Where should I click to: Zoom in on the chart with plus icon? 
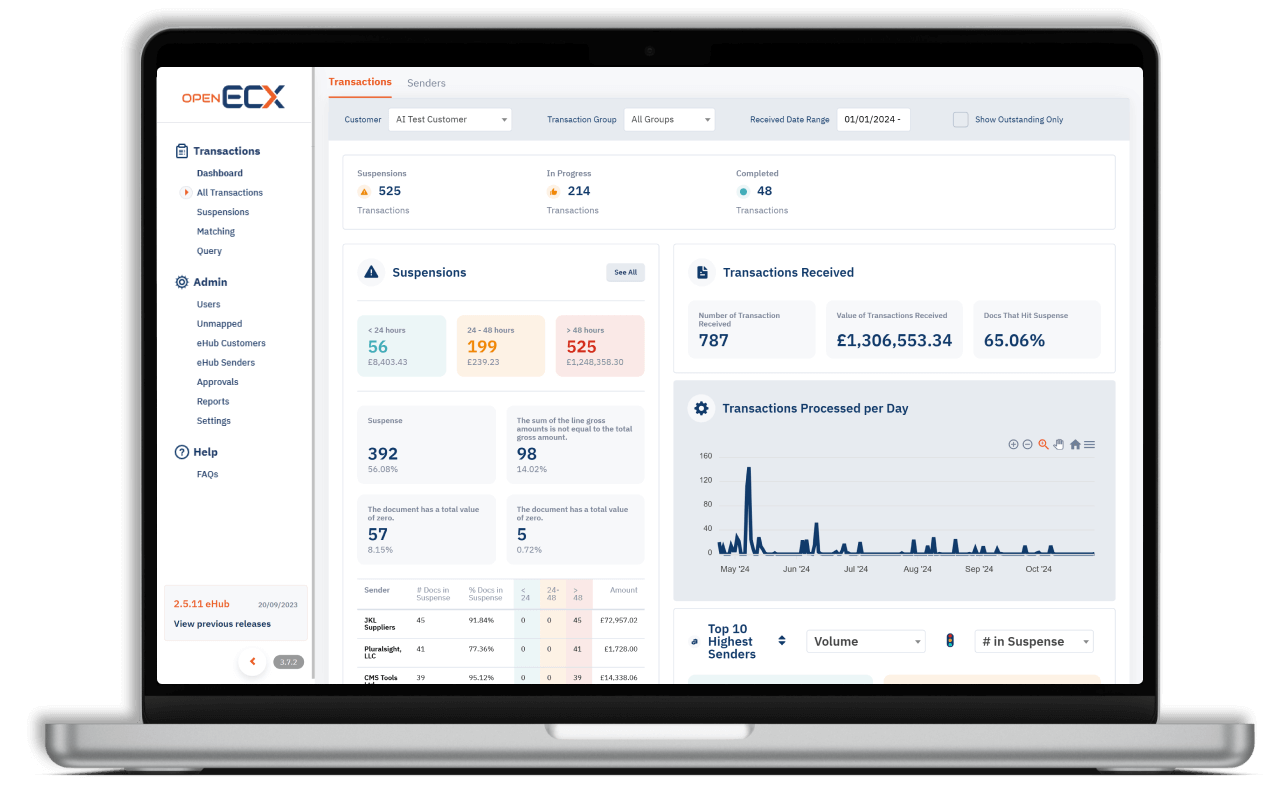tap(1013, 444)
